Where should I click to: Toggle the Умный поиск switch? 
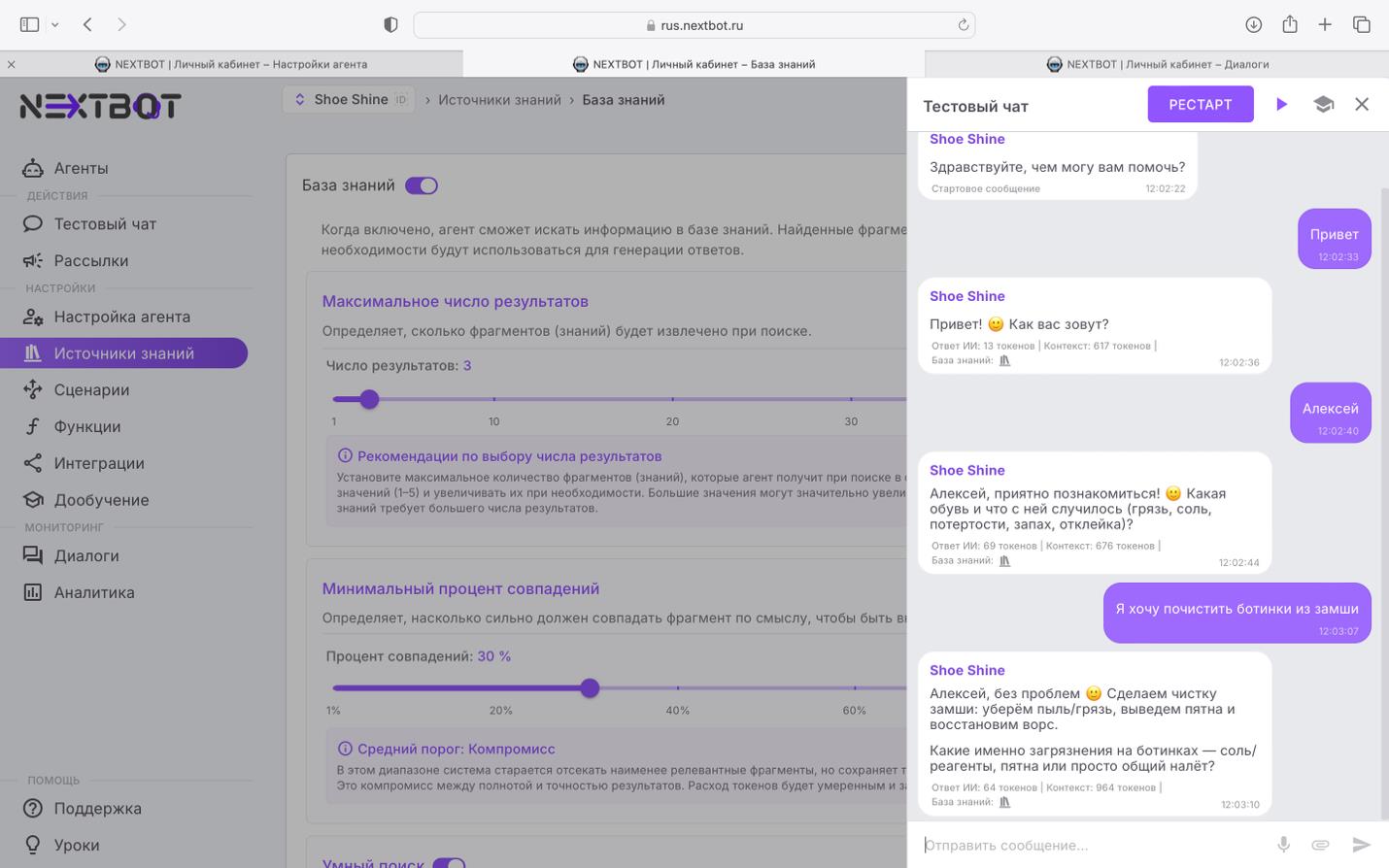[449, 863]
